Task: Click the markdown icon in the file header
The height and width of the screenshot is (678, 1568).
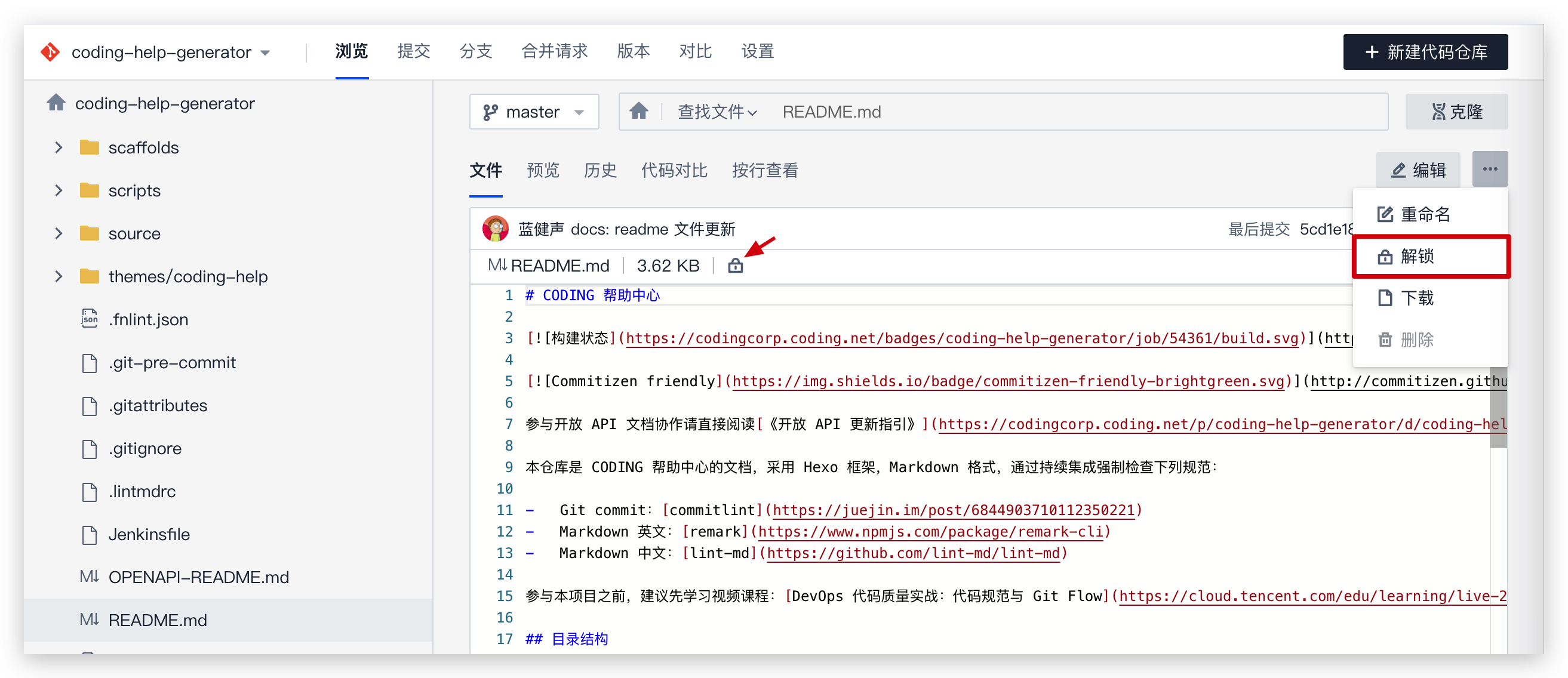Action: (x=497, y=266)
